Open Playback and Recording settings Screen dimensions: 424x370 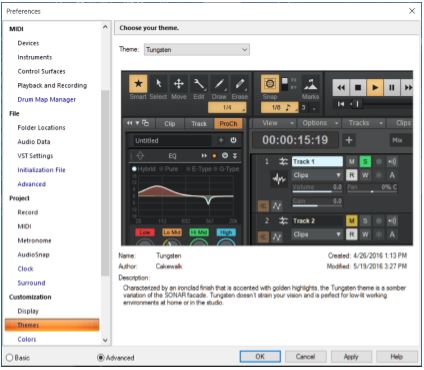(52, 85)
